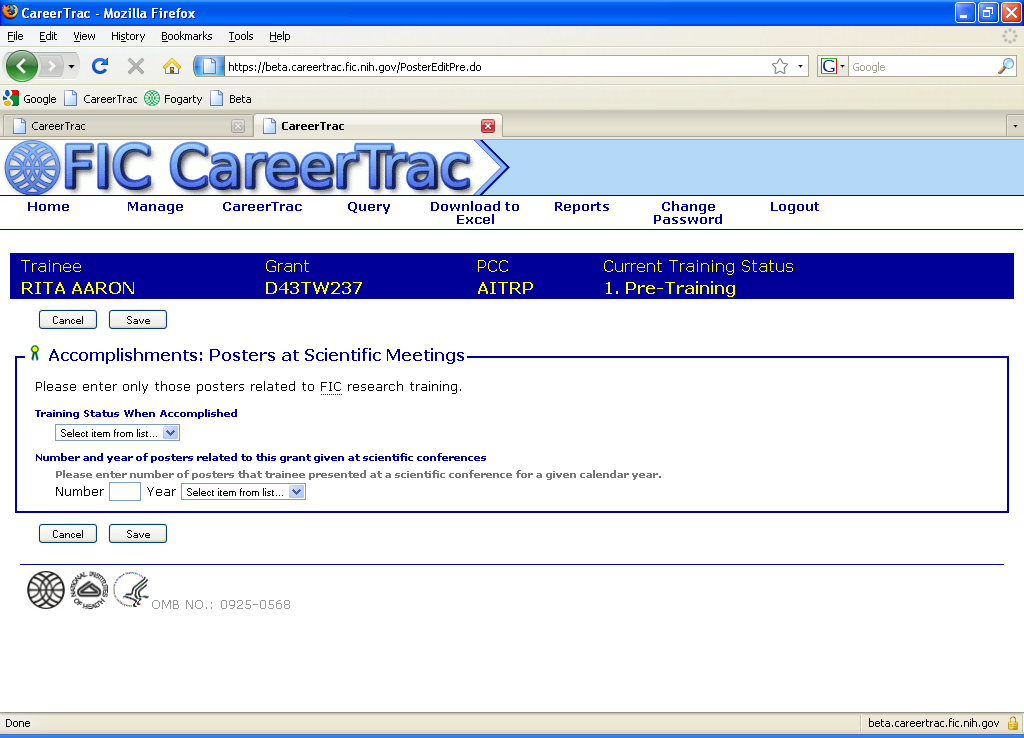Click the bottom Save button
Viewport: 1024px width, 738px height.
[138, 534]
